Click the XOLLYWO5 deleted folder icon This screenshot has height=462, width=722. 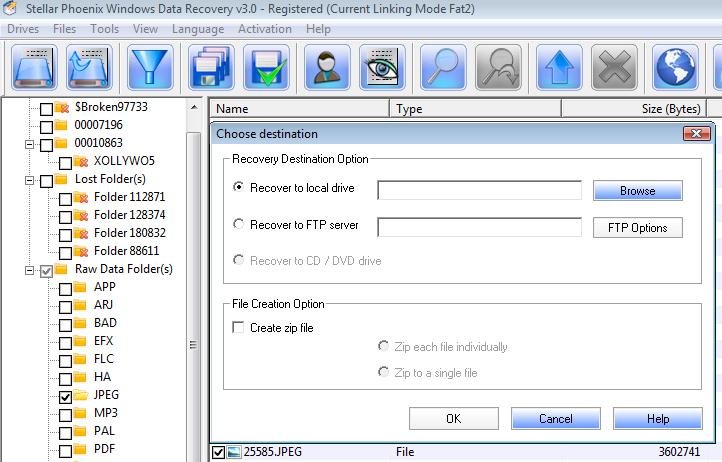tap(81, 161)
